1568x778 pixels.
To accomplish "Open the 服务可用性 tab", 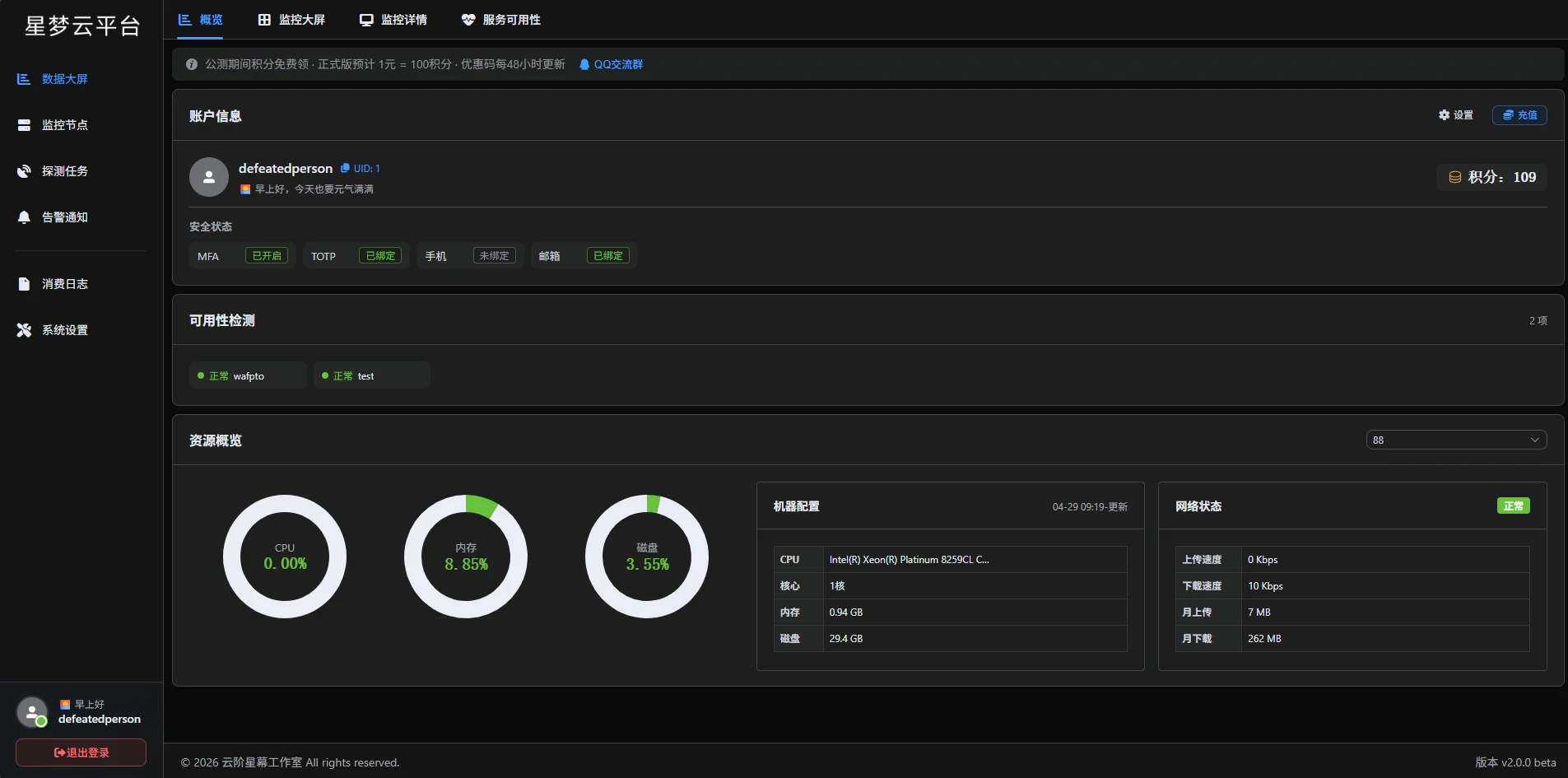I will [500, 20].
